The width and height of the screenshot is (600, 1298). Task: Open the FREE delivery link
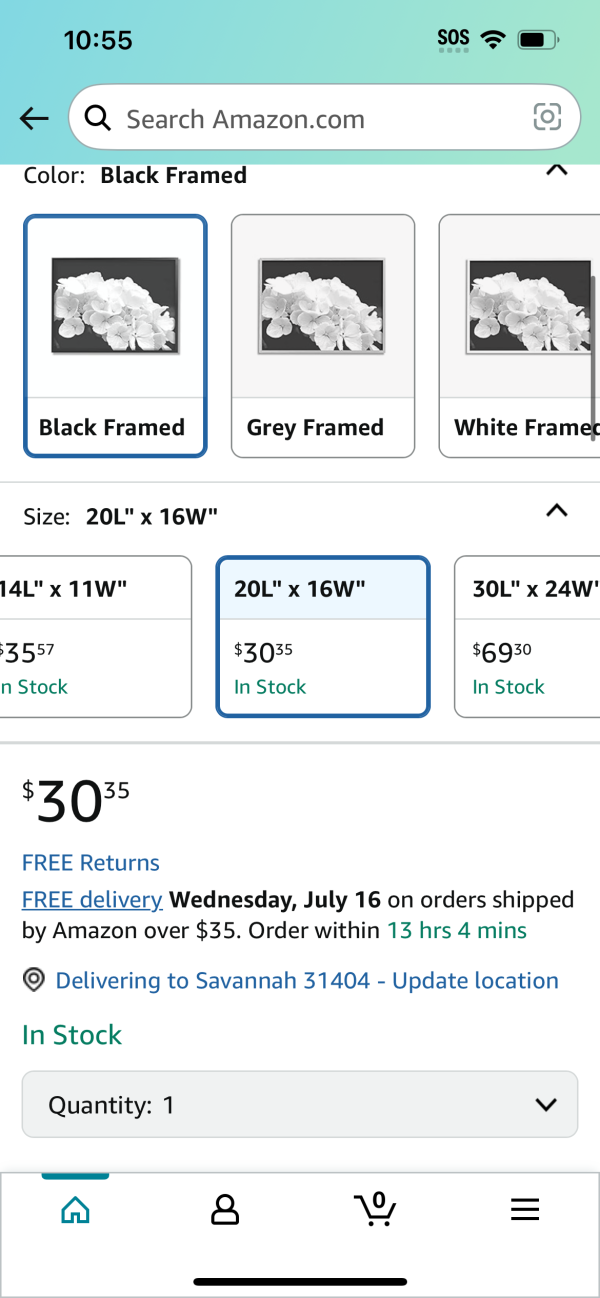[x=92, y=899]
